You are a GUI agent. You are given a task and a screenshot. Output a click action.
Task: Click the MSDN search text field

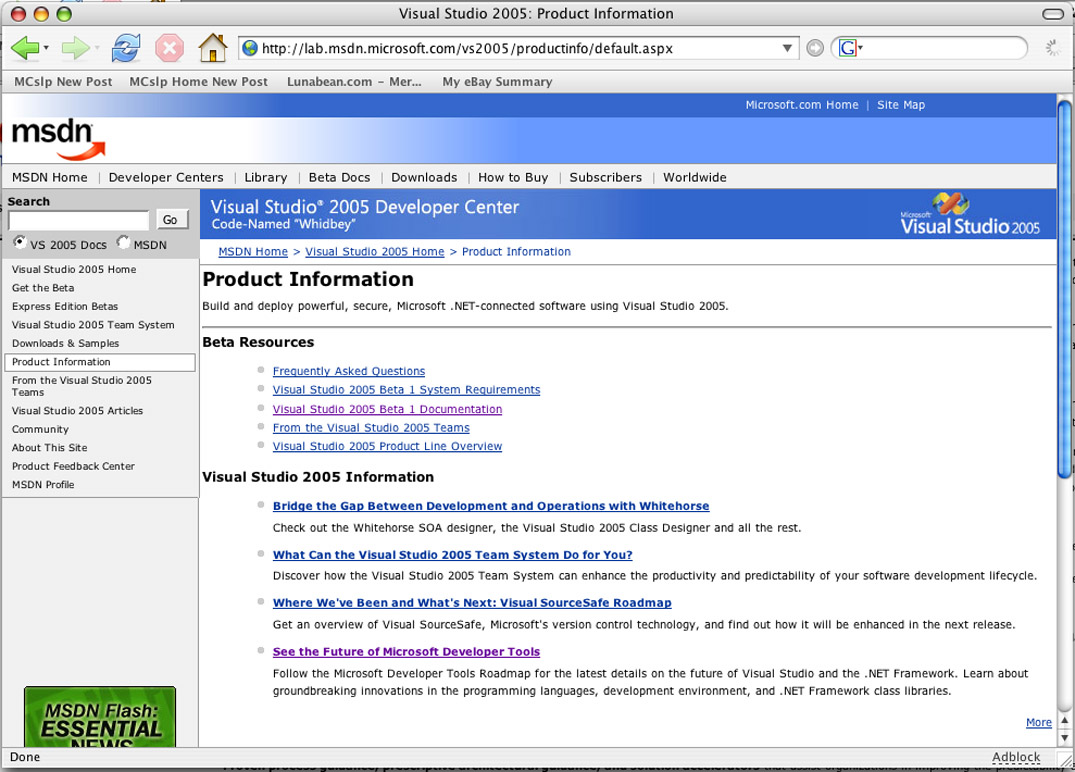[x=79, y=220]
